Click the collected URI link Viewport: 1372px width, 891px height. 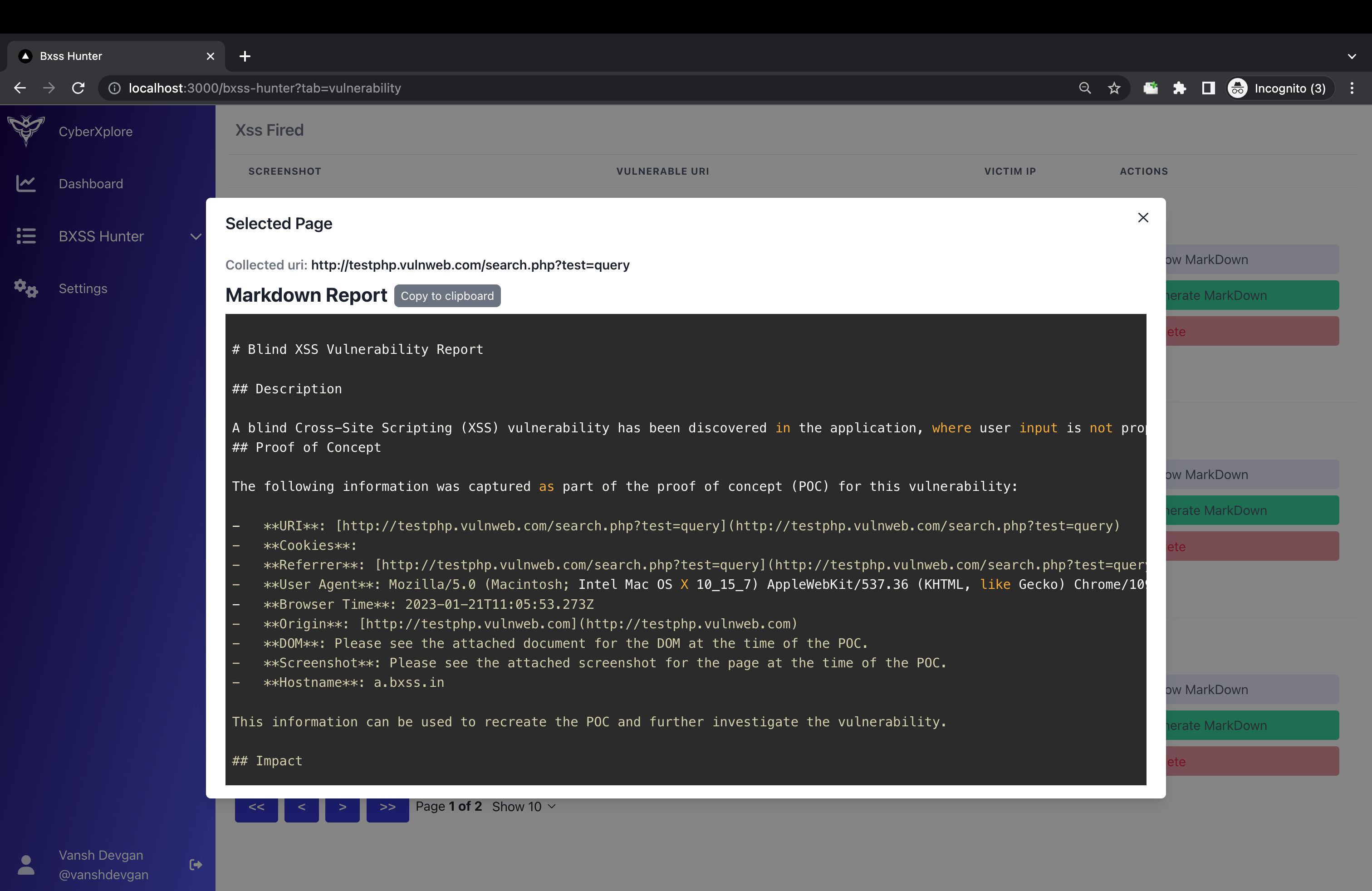469,264
